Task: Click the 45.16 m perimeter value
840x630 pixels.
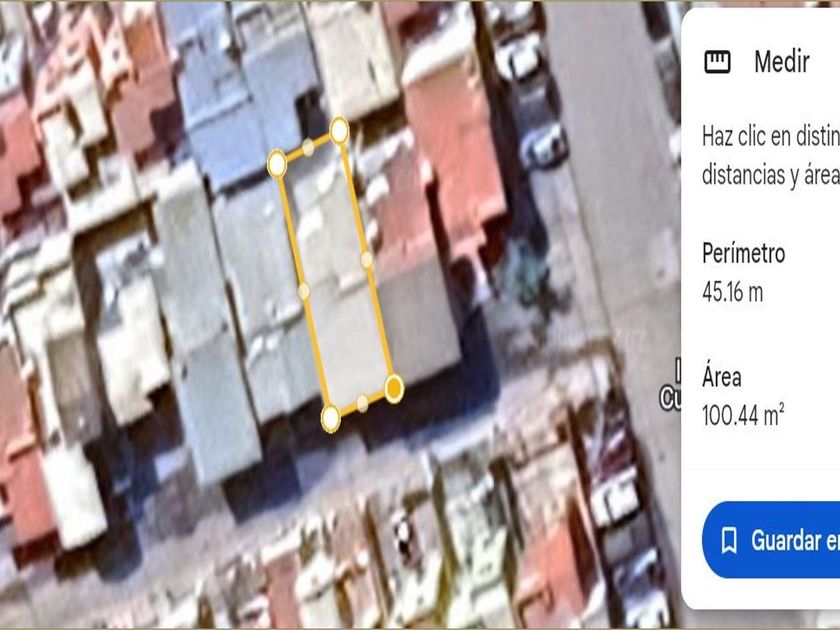Action: pos(732,292)
